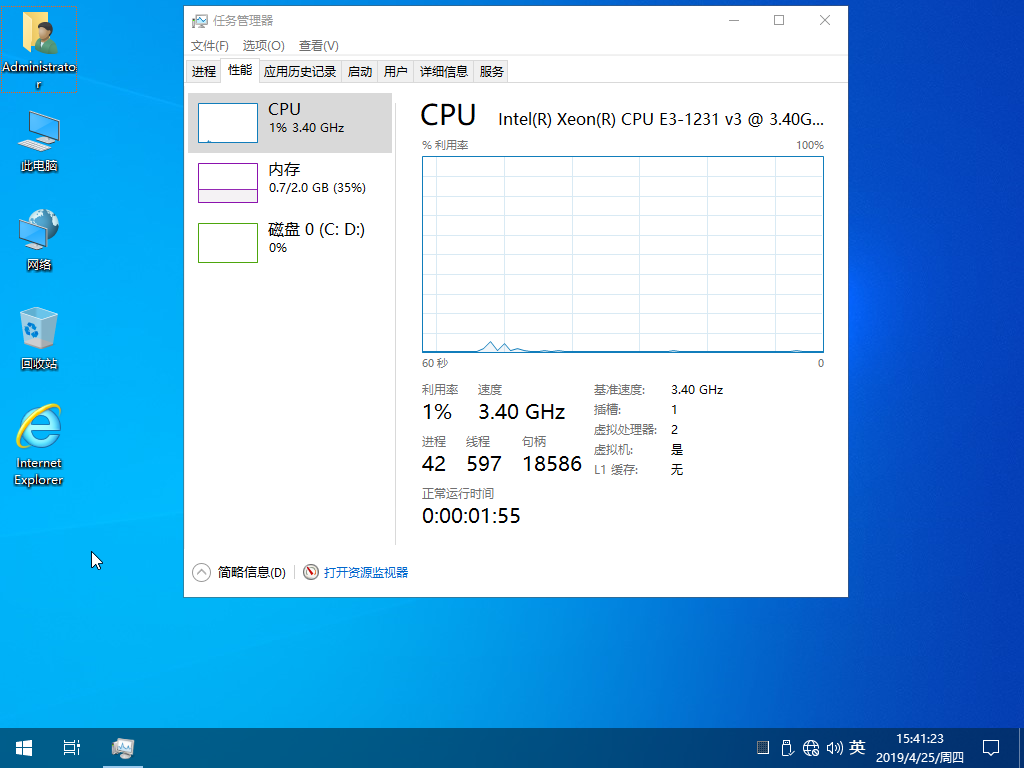The image size is (1024, 768).
Task: Click the large CPU utilization graph
Action: (622, 254)
